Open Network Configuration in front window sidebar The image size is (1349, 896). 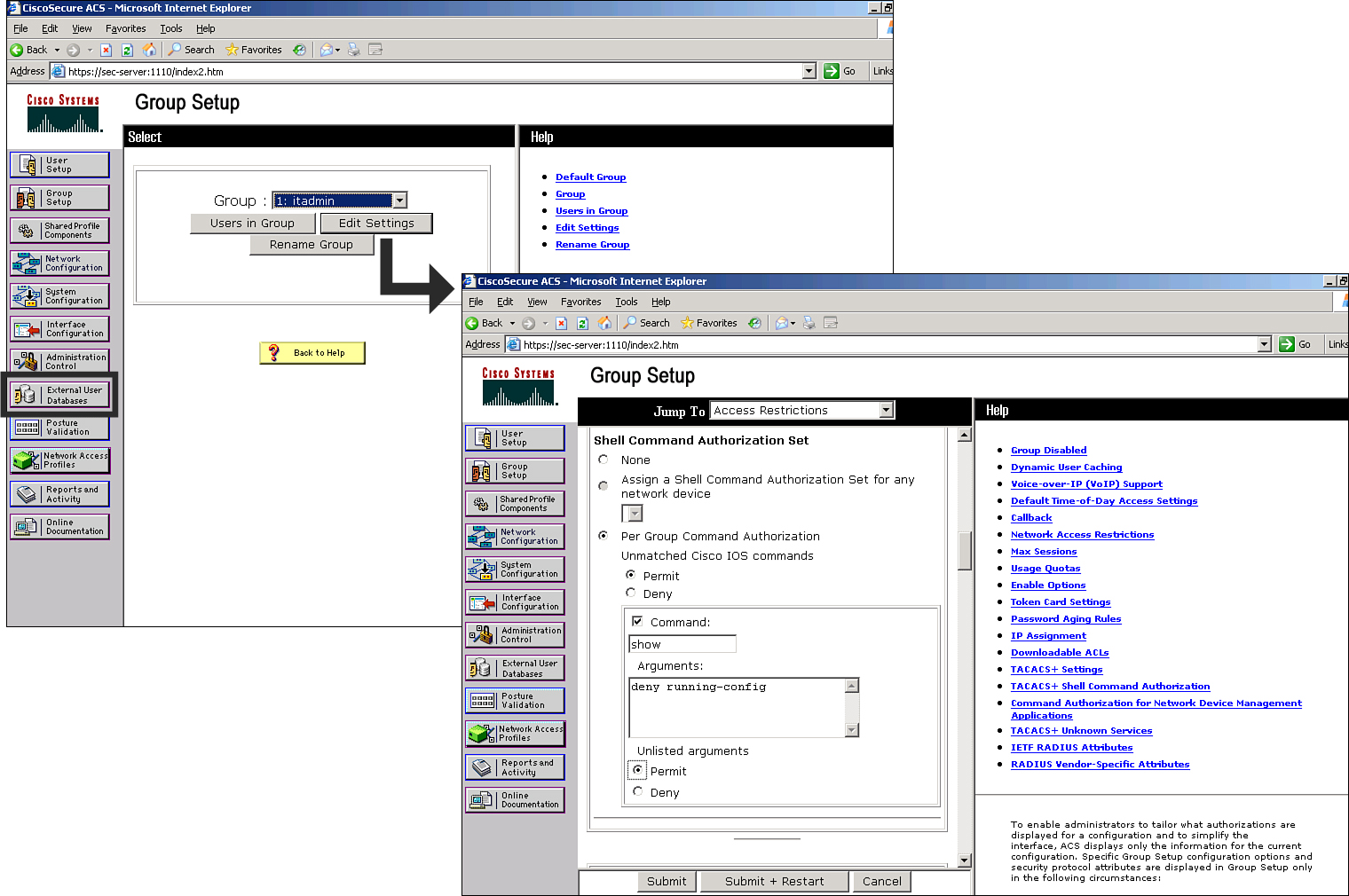point(515,537)
